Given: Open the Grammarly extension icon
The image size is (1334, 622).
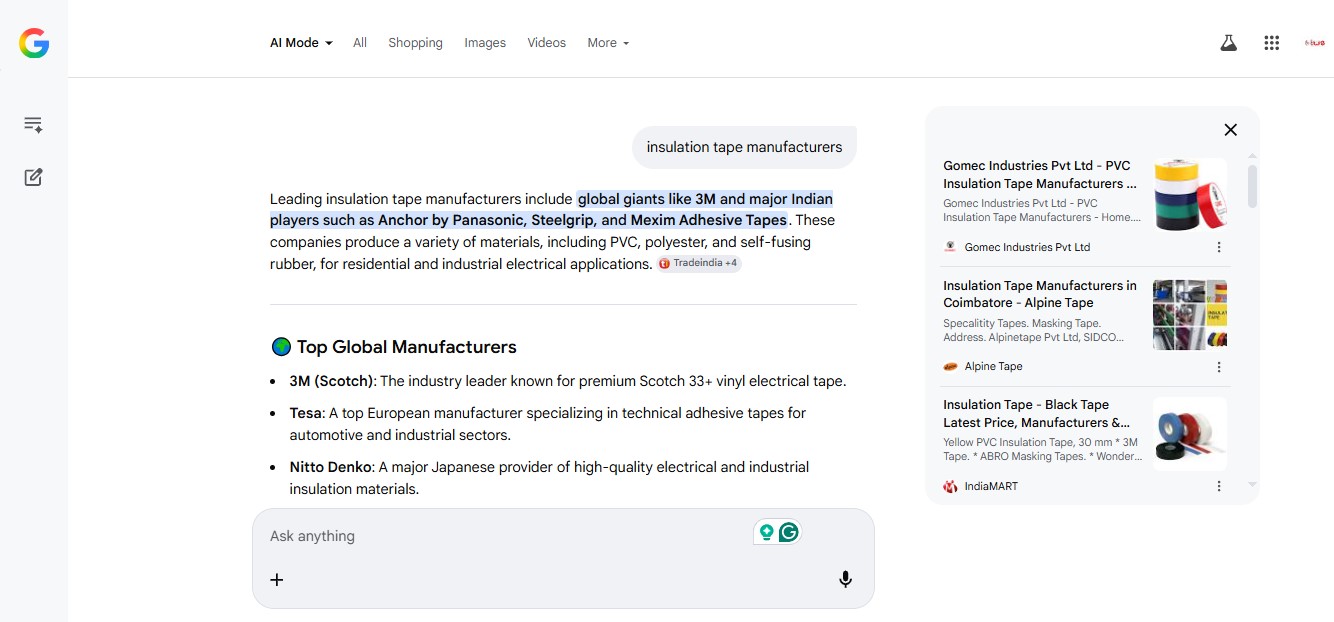Looking at the screenshot, I should (x=789, y=532).
